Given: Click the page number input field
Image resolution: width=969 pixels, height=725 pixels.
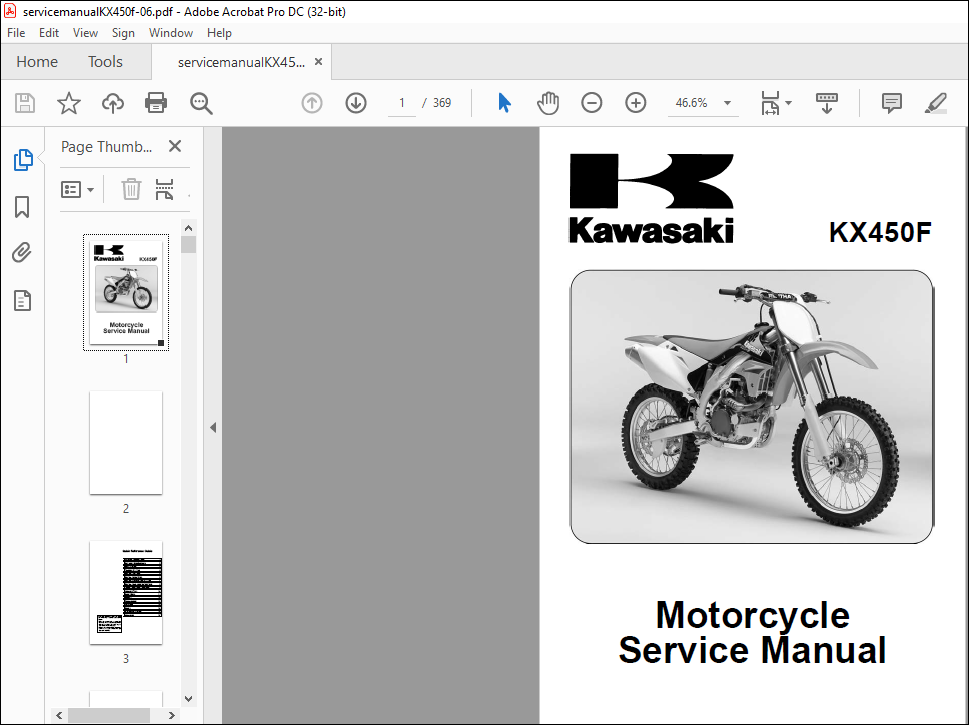Looking at the screenshot, I should coord(402,103).
